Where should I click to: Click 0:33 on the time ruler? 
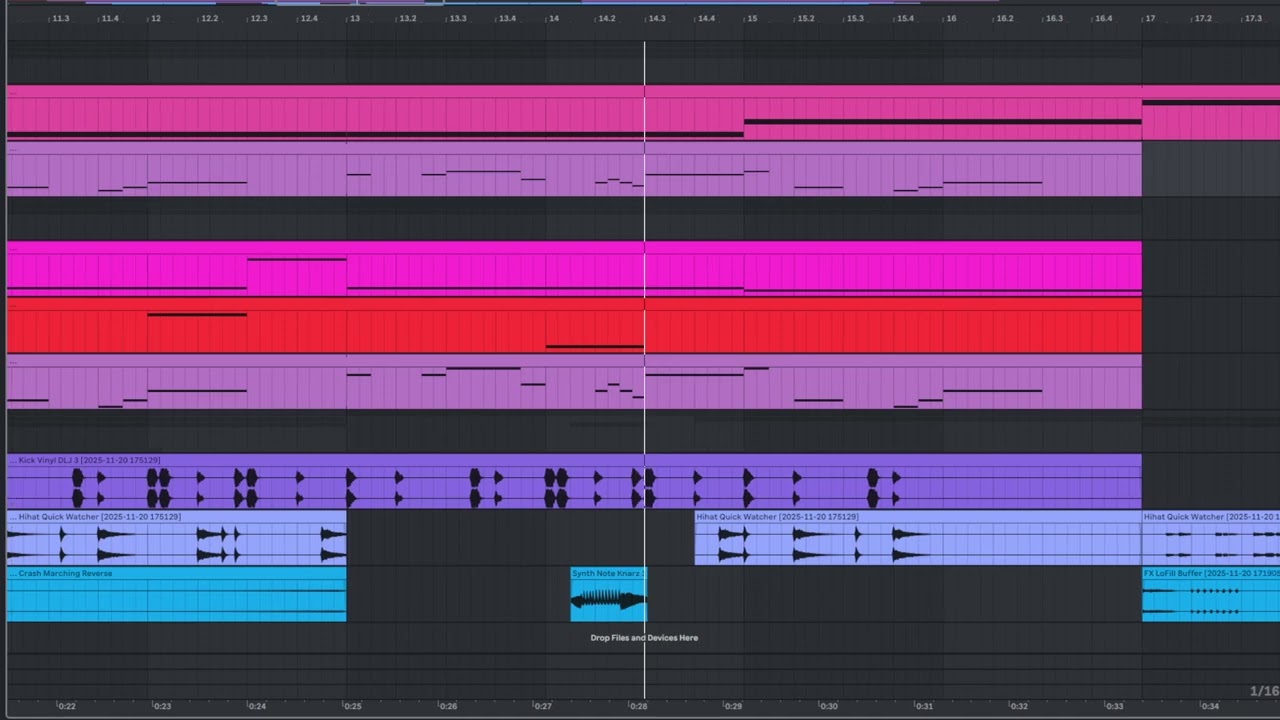coord(1113,706)
